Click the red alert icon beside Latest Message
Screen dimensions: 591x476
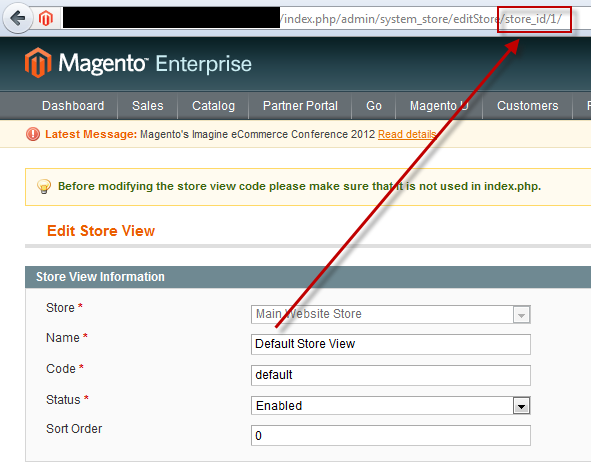point(33,134)
